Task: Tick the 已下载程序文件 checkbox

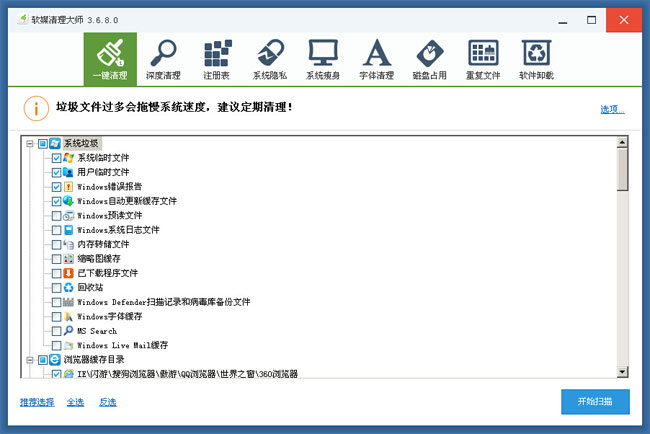Action: click(56, 274)
